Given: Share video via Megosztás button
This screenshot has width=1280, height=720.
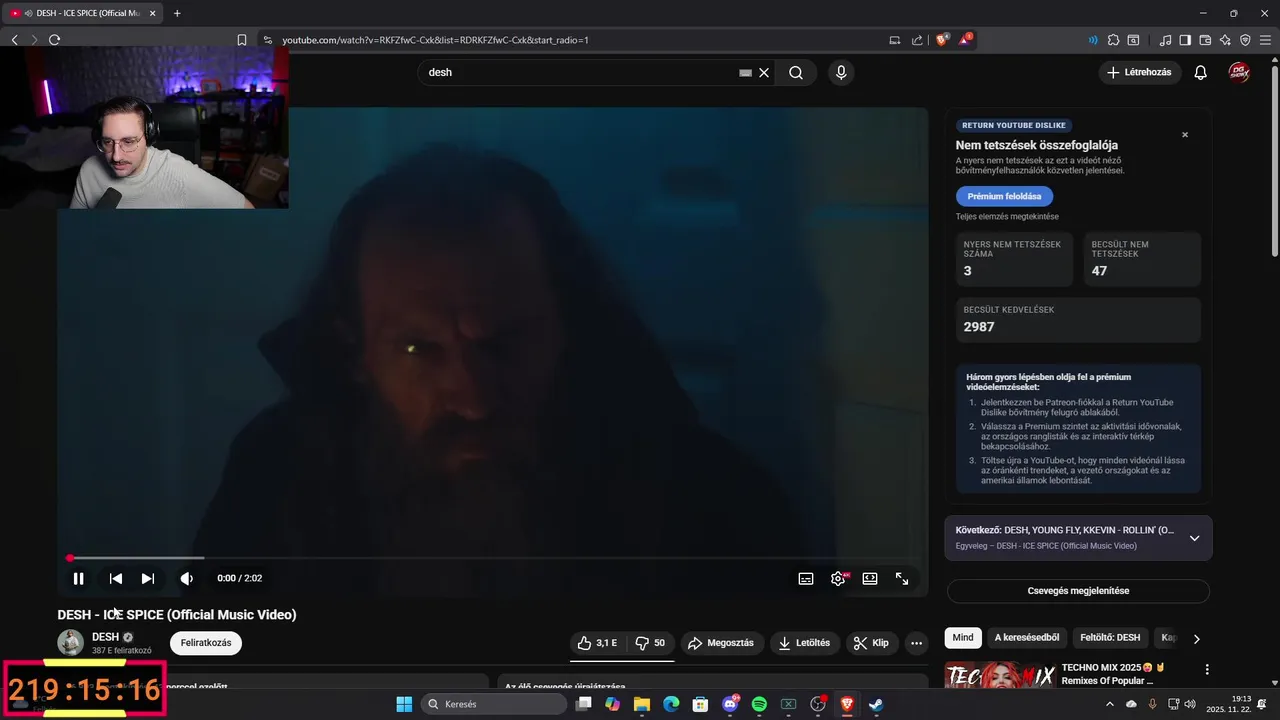Looking at the screenshot, I should click(722, 643).
